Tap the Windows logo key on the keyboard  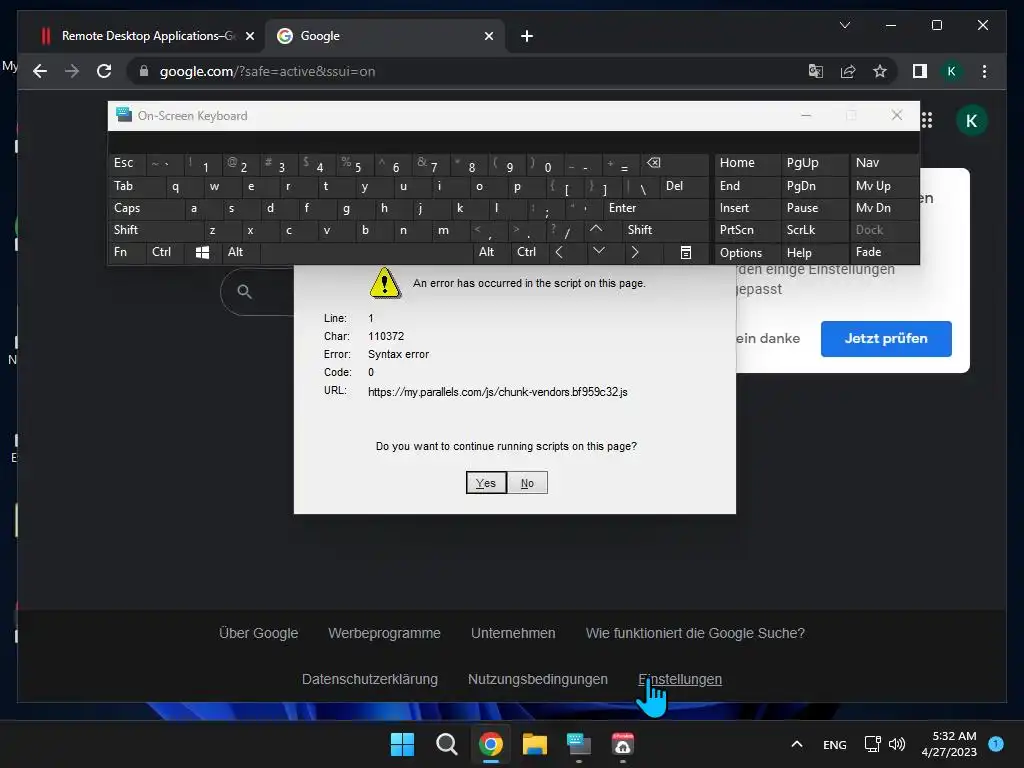coord(202,252)
